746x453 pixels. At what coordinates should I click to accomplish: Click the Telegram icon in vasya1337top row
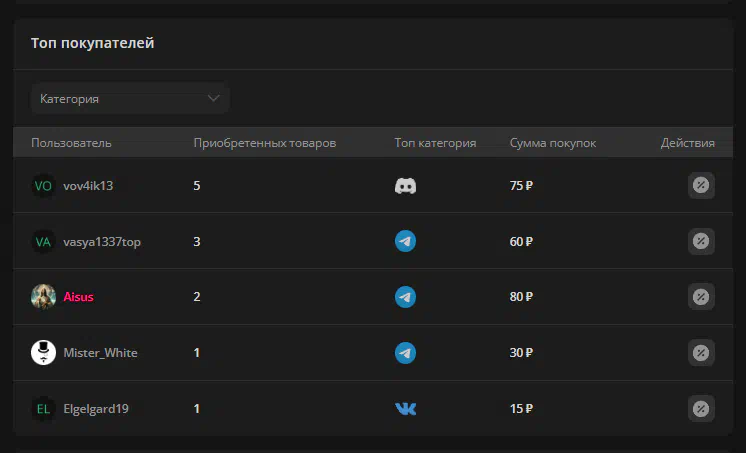coord(405,241)
